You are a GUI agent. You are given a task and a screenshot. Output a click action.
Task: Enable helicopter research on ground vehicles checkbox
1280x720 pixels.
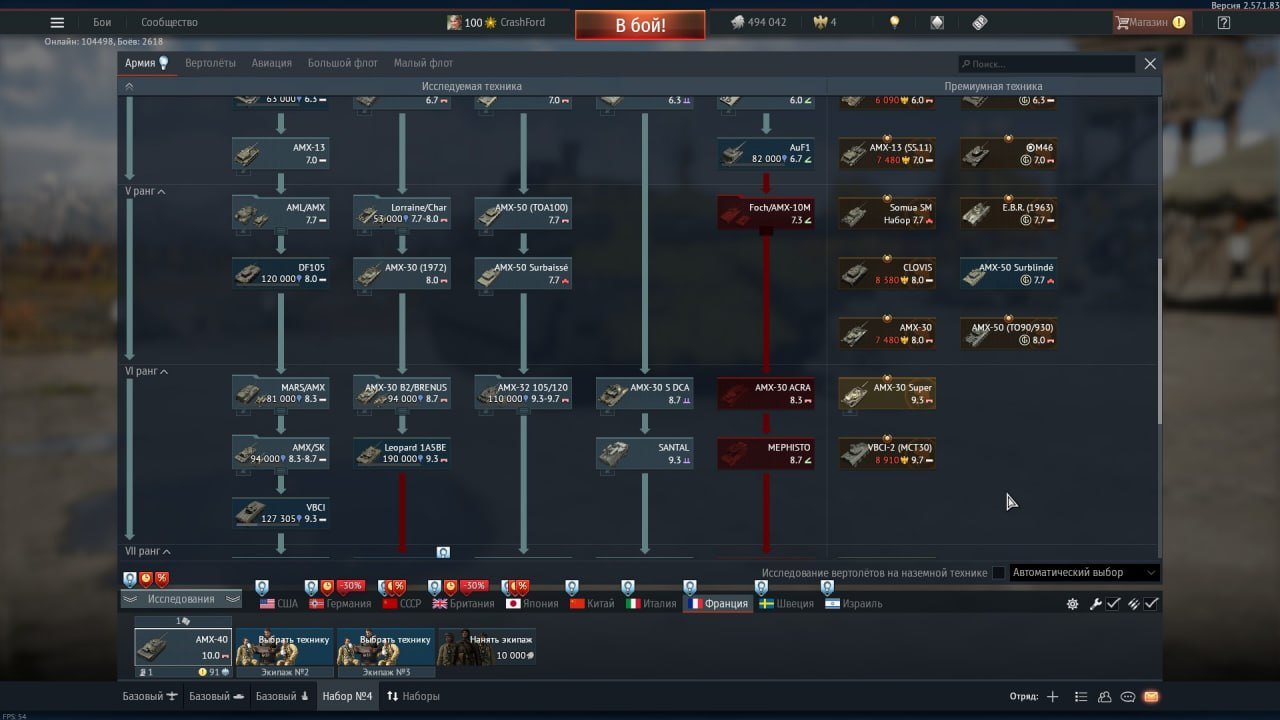(998, 573)
